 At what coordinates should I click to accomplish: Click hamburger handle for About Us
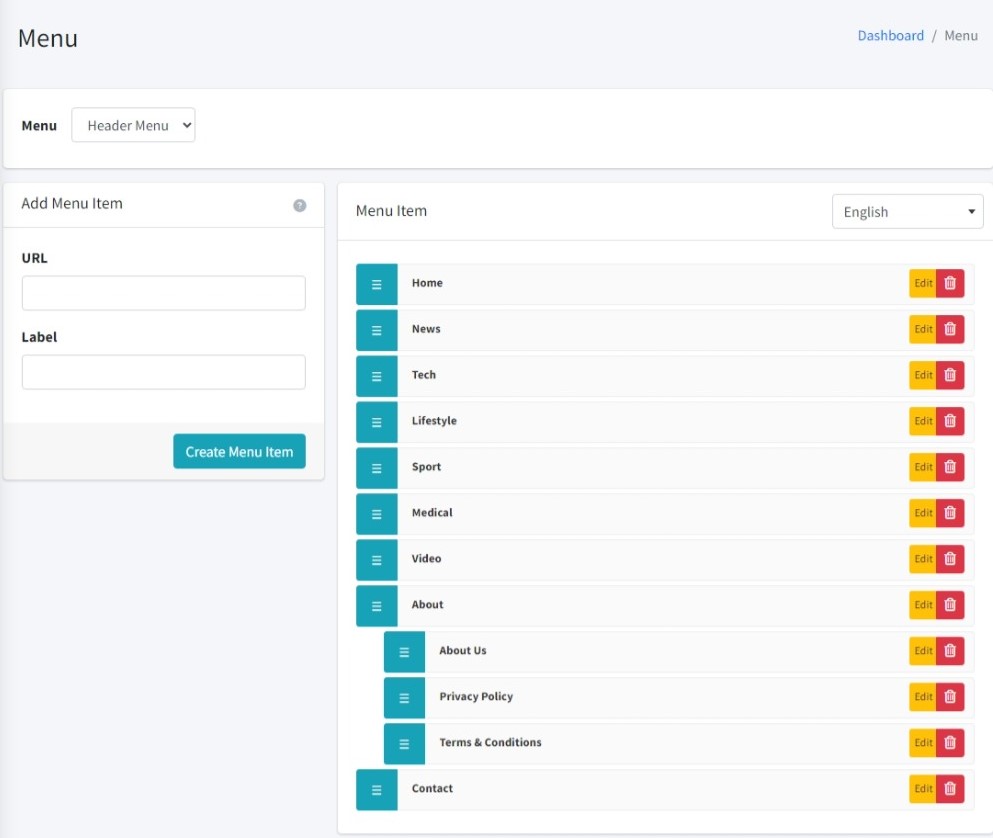[404, 652]
